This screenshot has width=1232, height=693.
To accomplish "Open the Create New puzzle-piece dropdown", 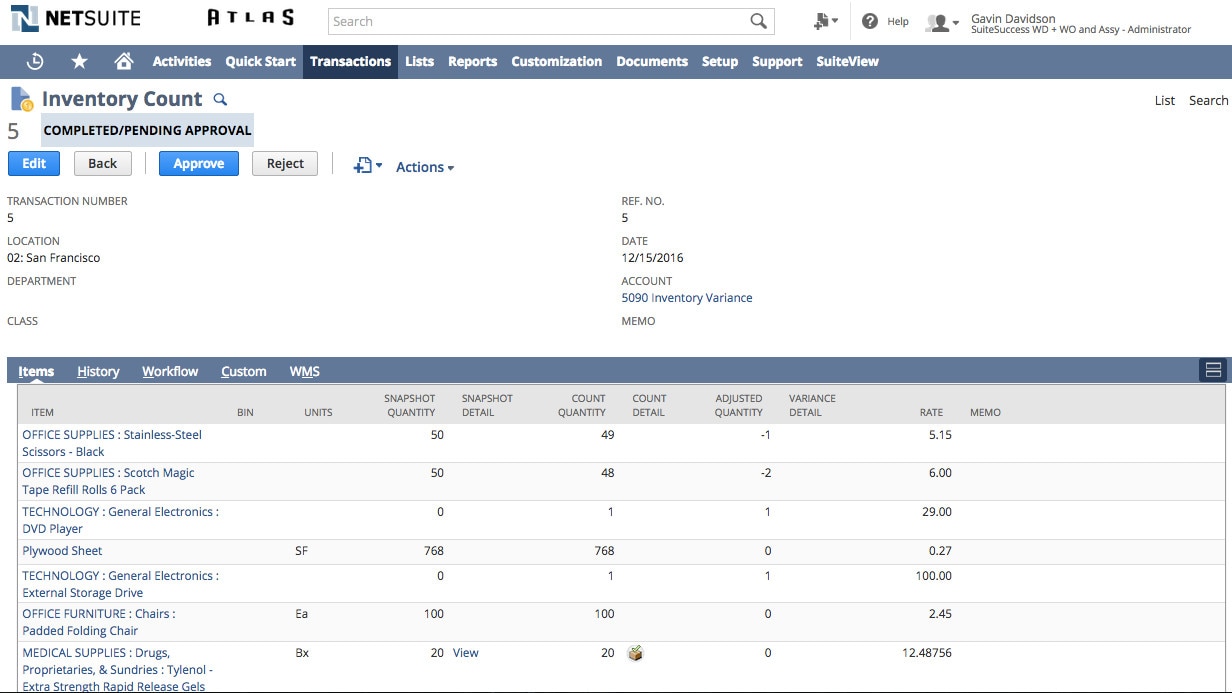I will tap(826, 21).
